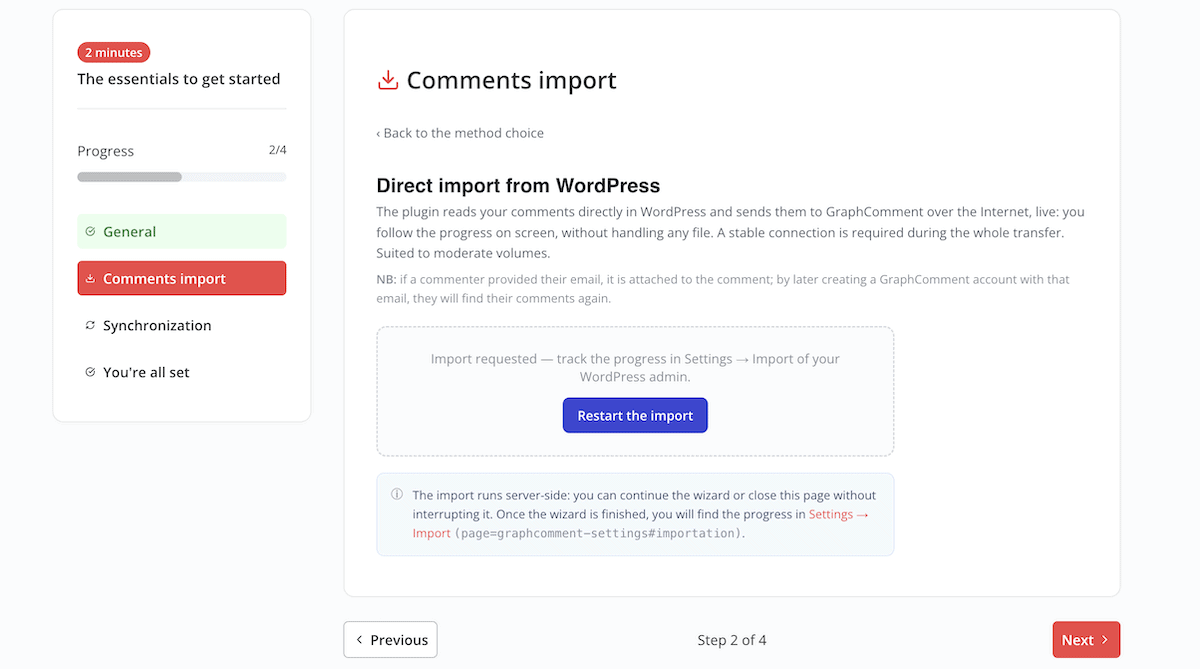
Task: Click the check icon beside You're all set
Action: [90, 372]
